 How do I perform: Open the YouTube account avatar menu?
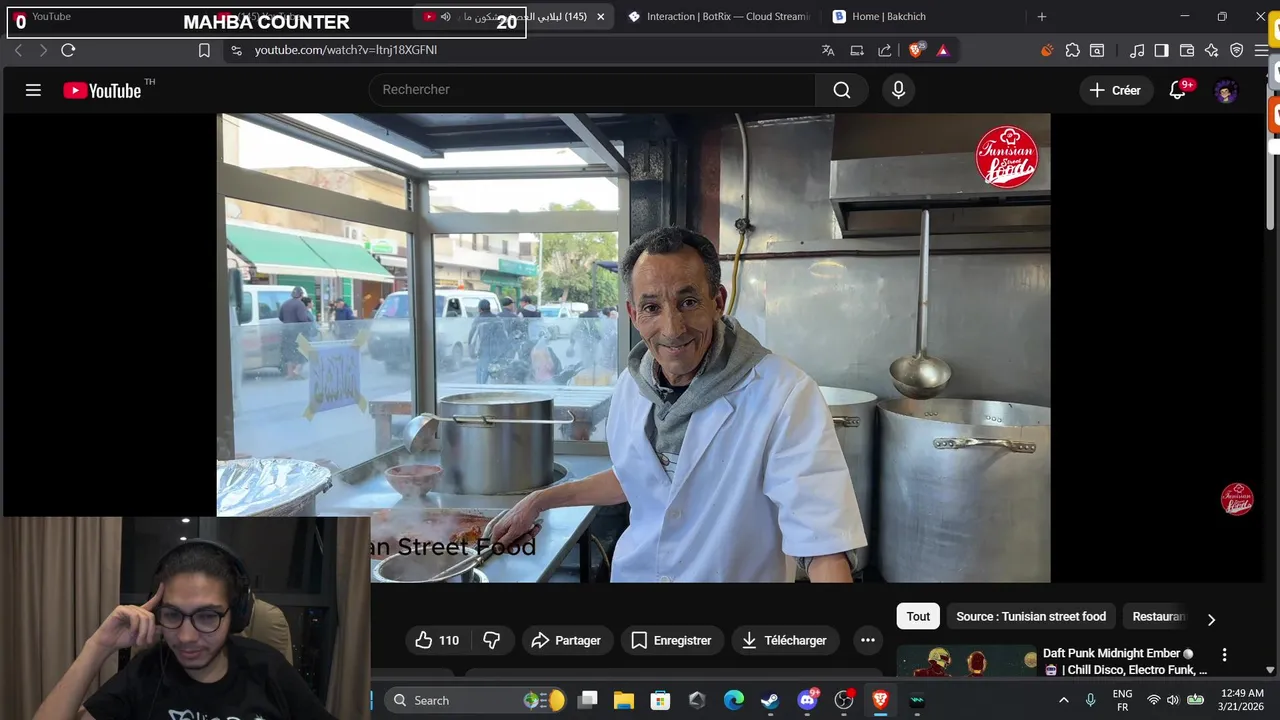pos(1226,91)
